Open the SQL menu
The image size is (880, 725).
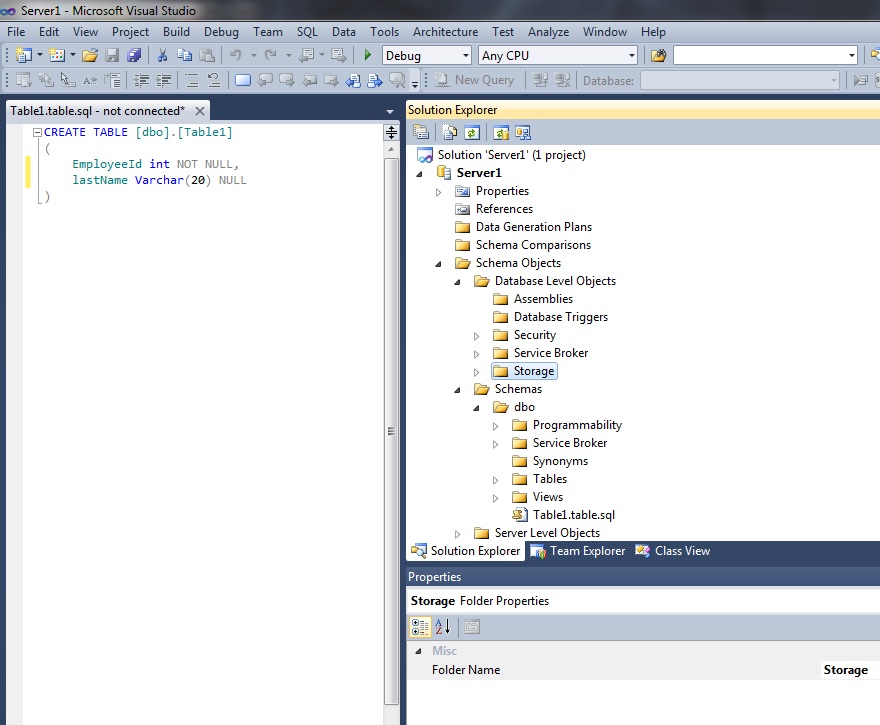(x=307, y=32)
